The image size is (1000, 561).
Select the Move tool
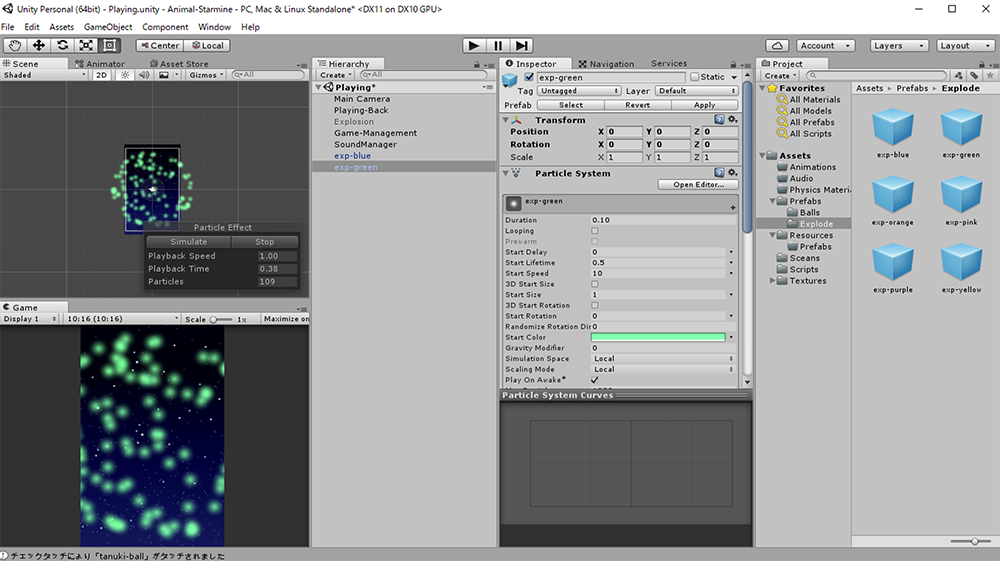pyautogui.click(x=38, y=45)
